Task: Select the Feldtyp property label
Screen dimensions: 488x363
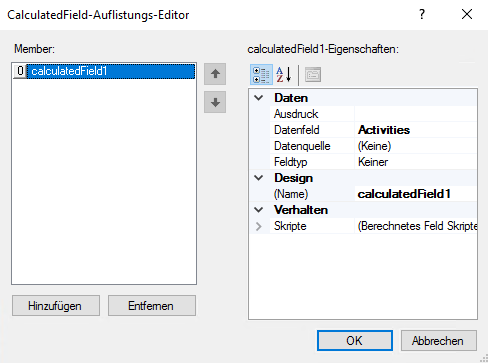Action: 290,162
